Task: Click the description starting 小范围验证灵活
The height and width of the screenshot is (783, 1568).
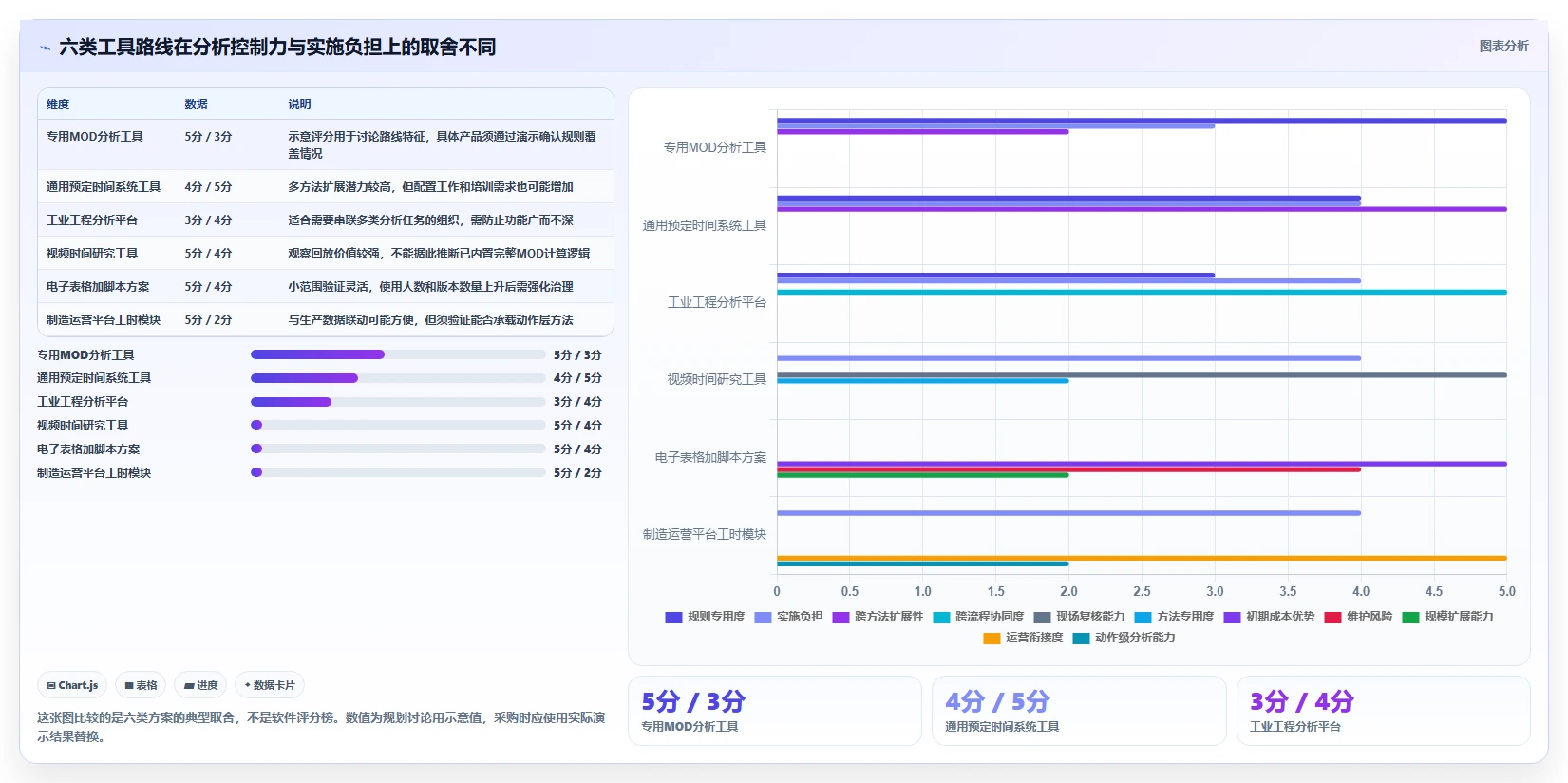Action: tap(430, 287)
